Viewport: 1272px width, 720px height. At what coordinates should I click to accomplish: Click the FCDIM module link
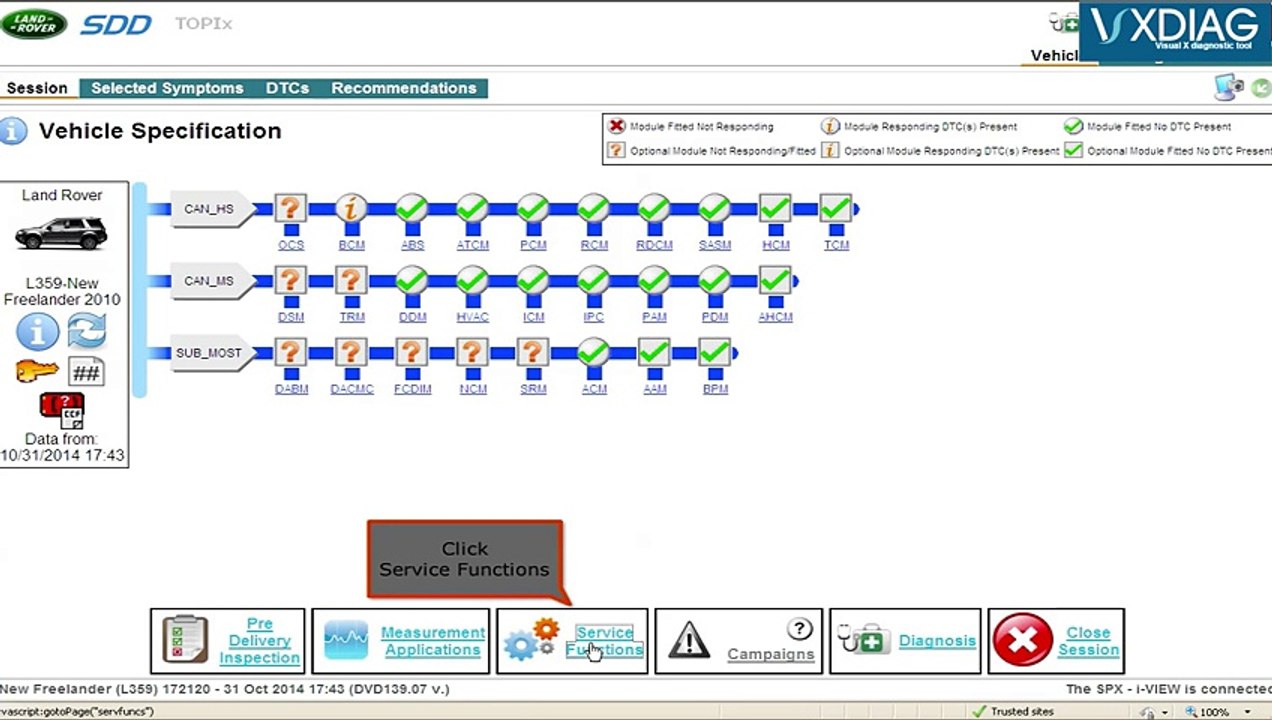tap(412, 389)
